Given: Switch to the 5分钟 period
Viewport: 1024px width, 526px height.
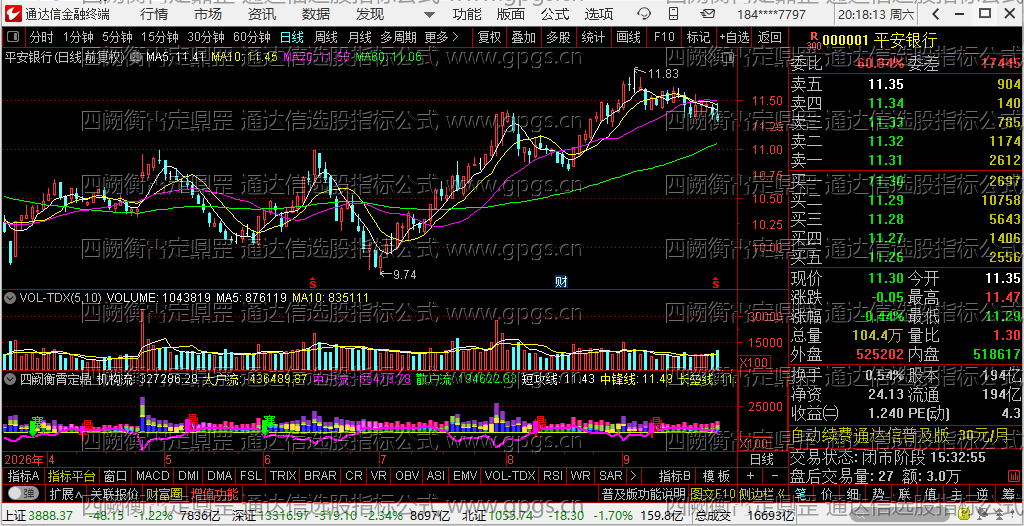Looking at the screenshot, I should (x=116, y=37).
